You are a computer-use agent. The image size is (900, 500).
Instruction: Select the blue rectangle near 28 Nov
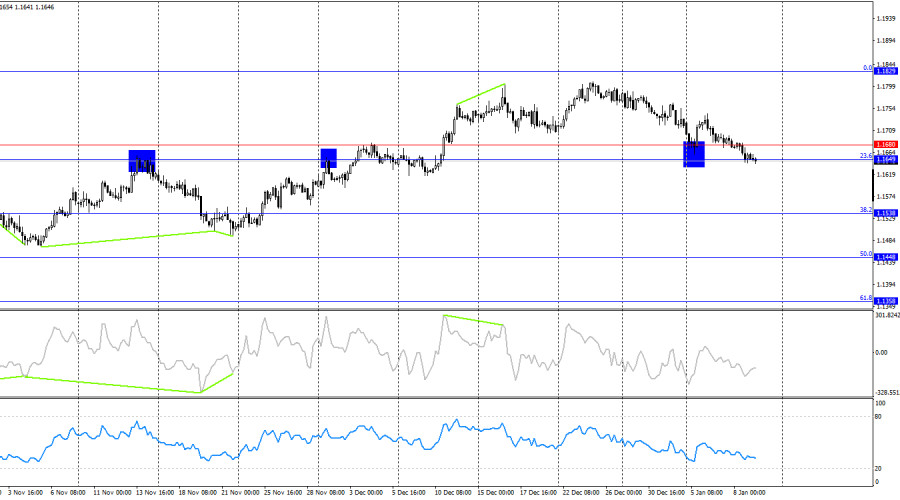click(328, 158)
